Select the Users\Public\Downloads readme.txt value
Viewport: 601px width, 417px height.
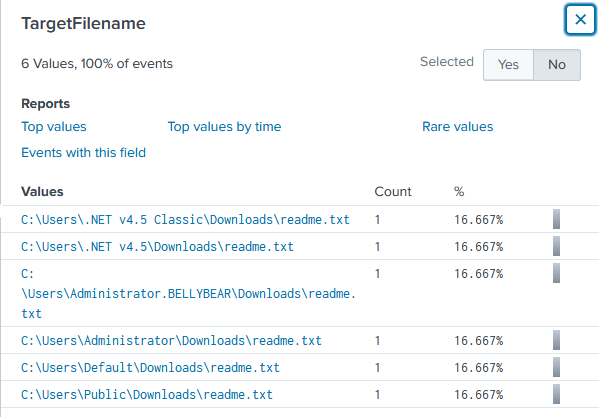pyautogui.click(x=147, y=394)
